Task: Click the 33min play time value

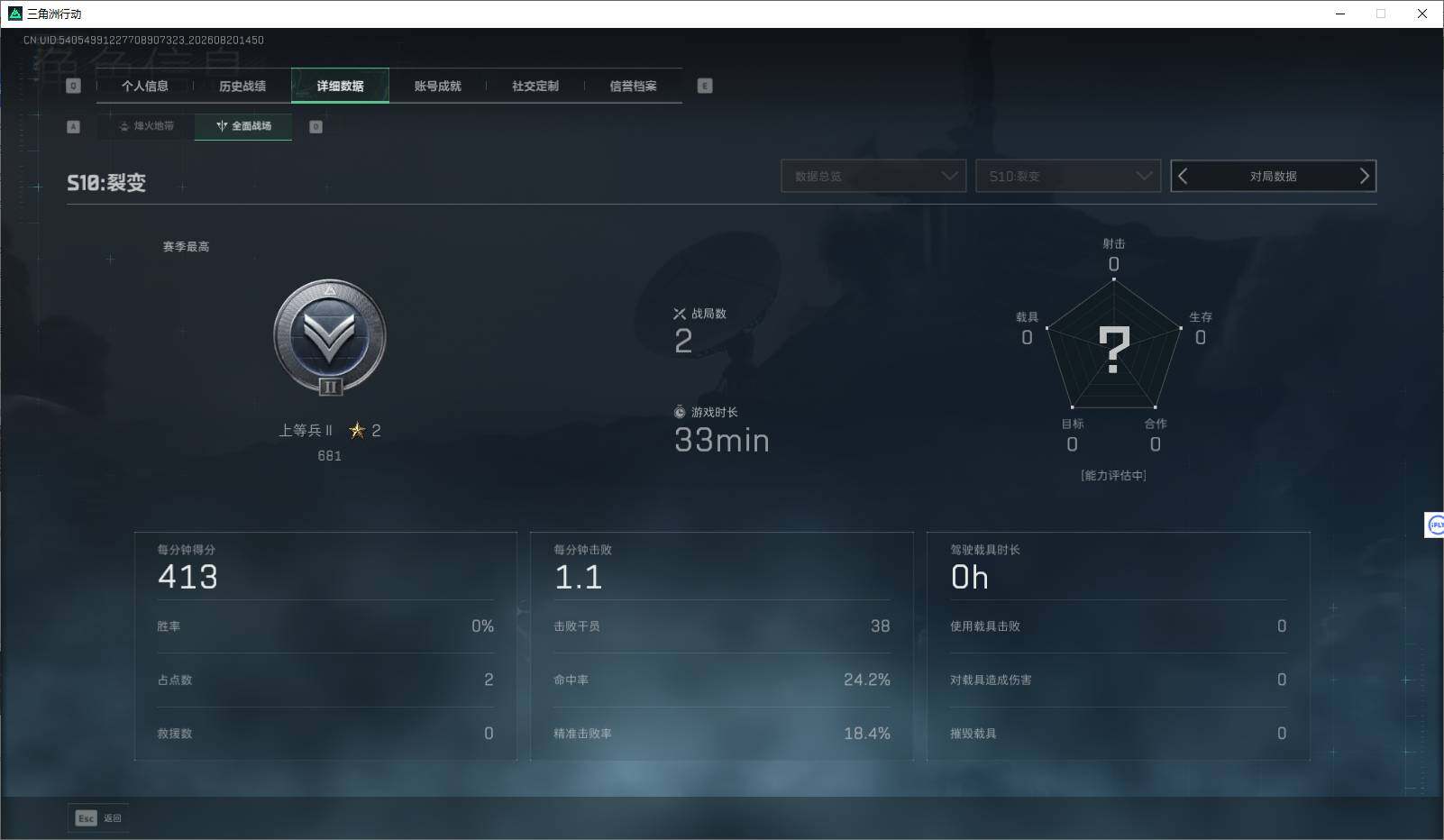Action: click(x=722, y=440)
